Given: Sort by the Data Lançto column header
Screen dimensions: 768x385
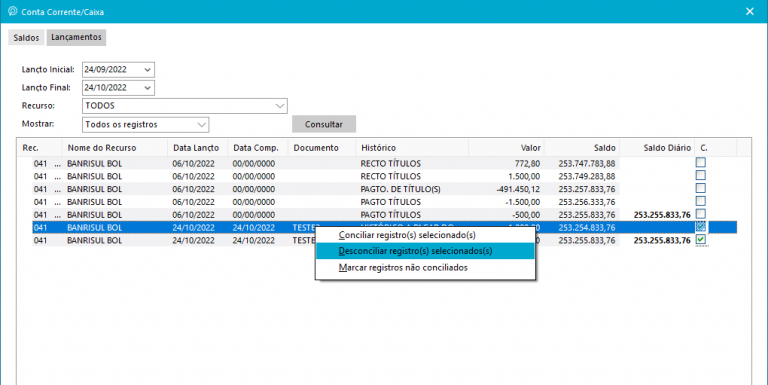Looking at the screenshot, I should (198, 148).
